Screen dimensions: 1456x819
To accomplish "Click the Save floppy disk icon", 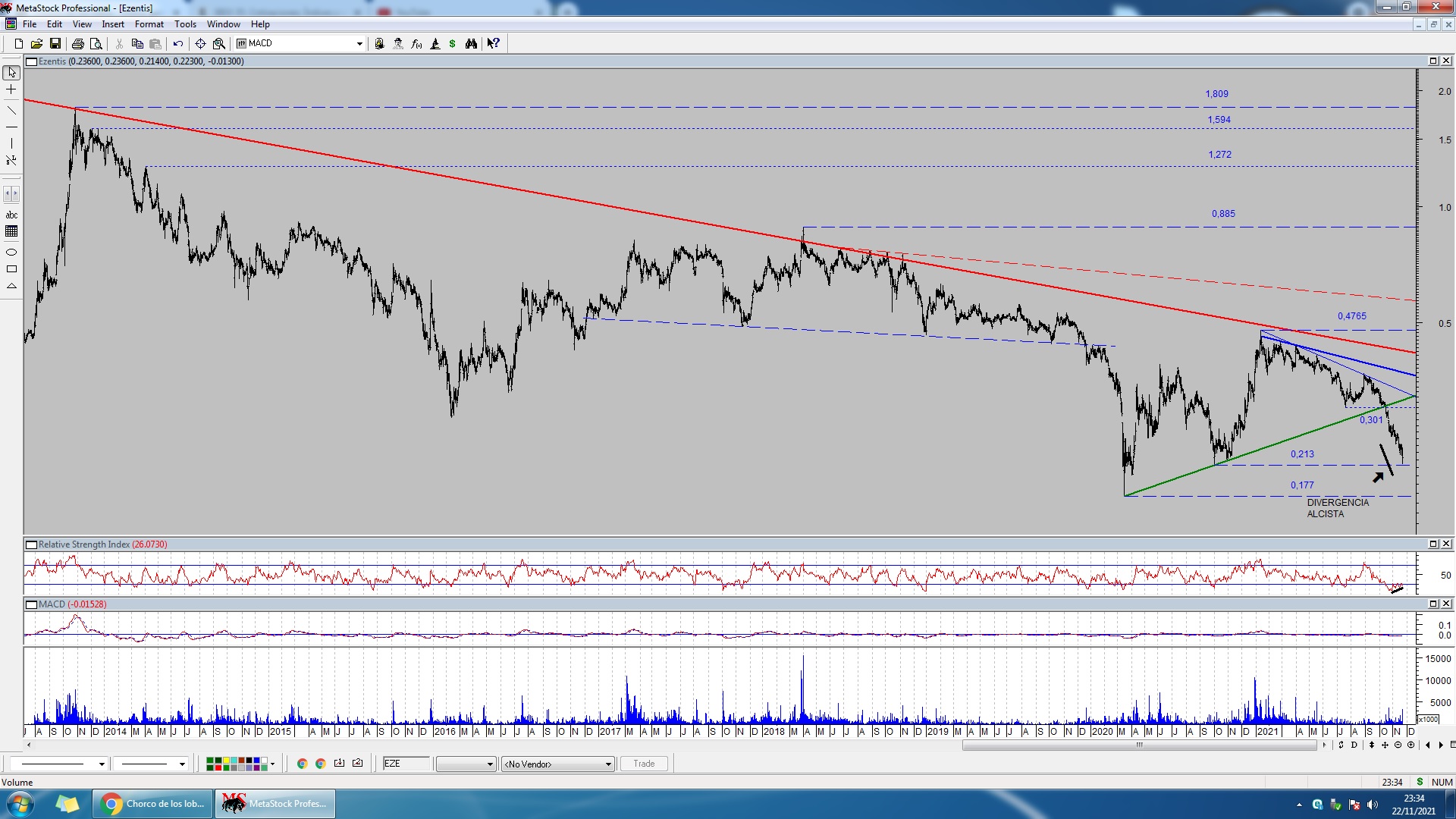I will pyautogui.click(x=55, y=44).
